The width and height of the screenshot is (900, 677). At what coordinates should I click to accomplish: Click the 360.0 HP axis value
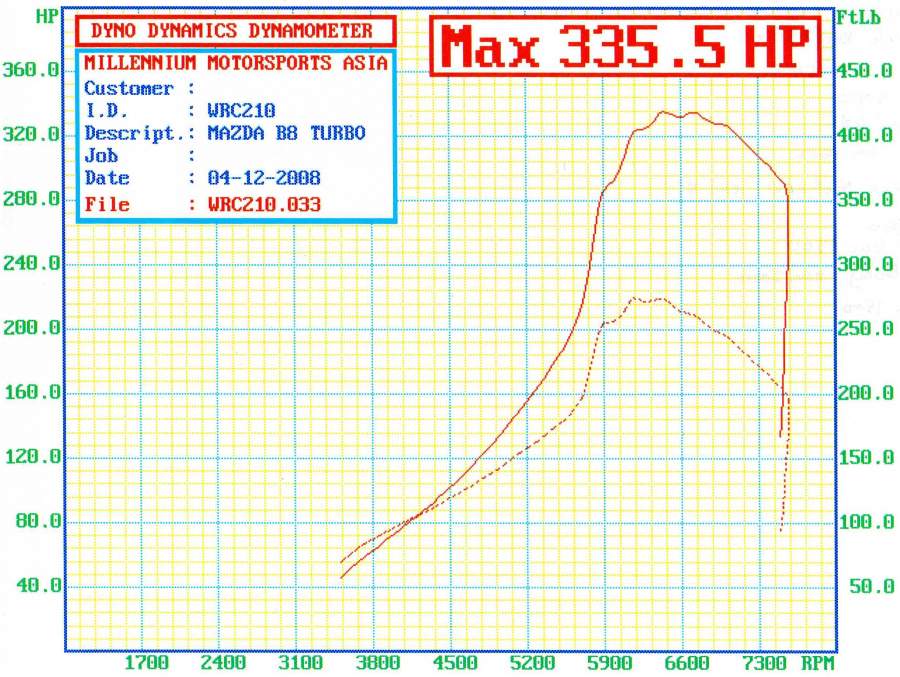[35, 71]
